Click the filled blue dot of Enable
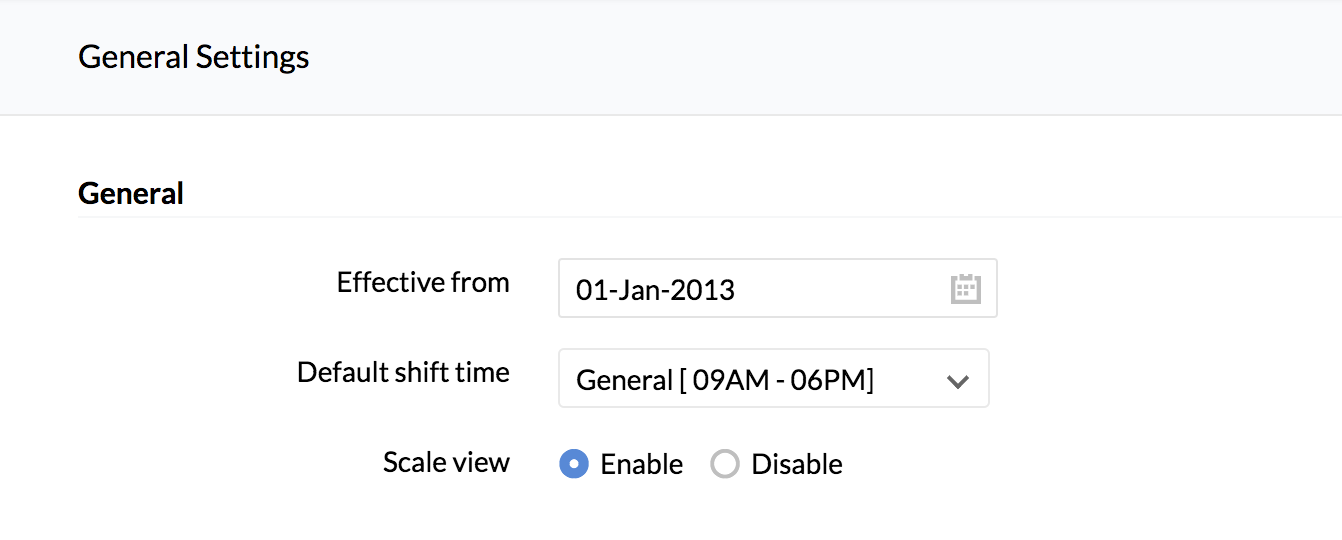This screenshot has width=1342, height=540. tap(573, 464)
